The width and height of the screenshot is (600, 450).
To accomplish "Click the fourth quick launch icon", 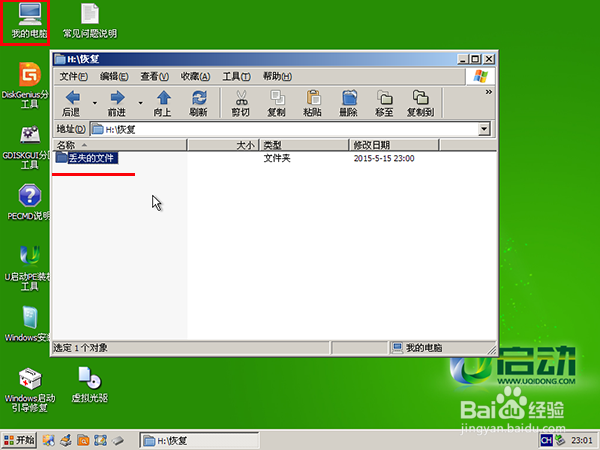I will point(100,440).
